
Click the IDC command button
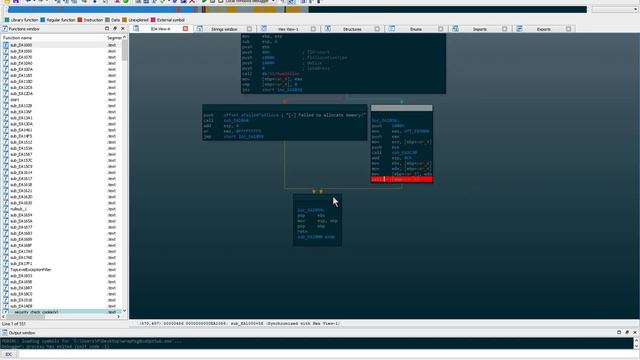click(9, 354)
